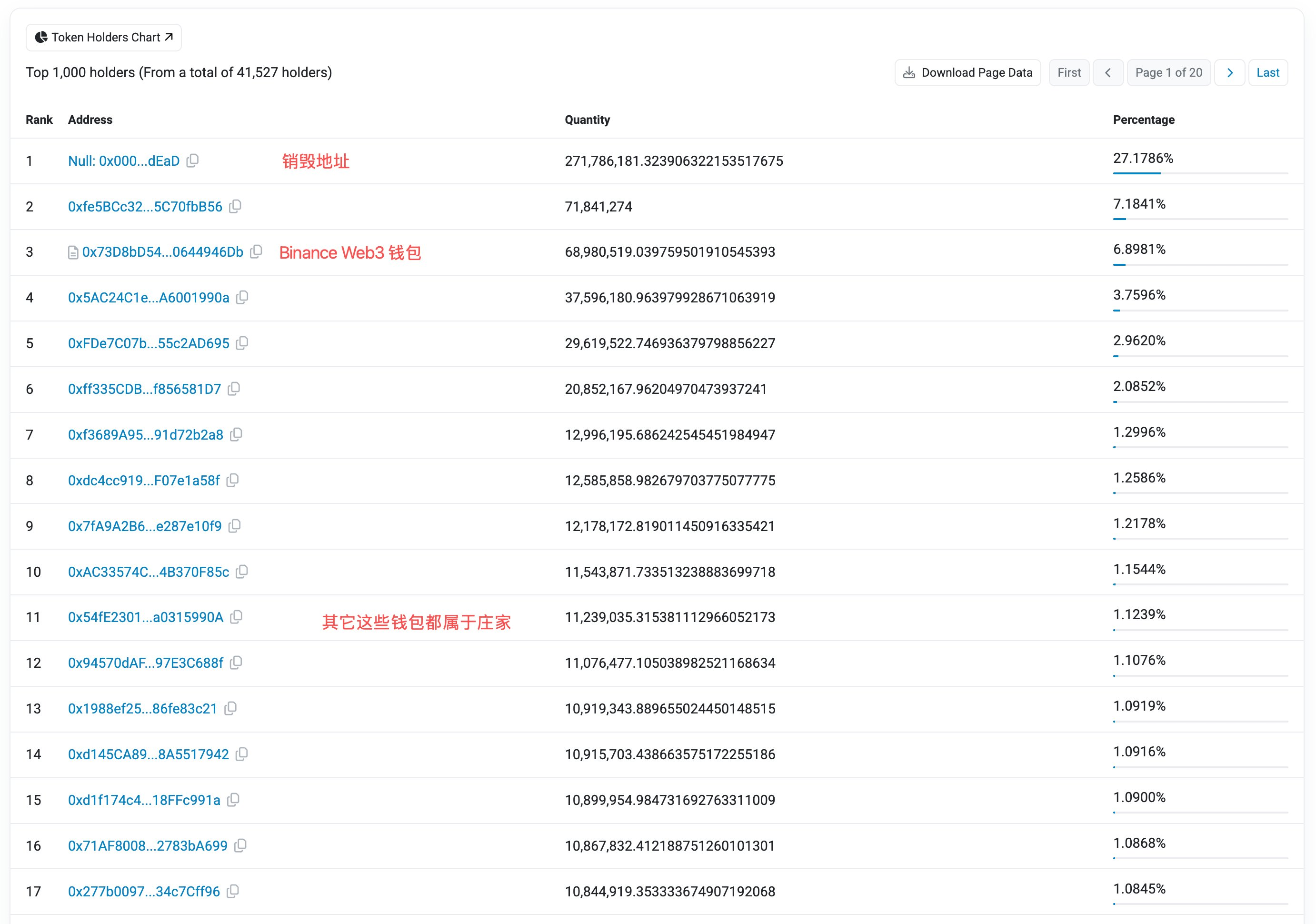Copy address 0x1988ef25...86fe83c21
This screenshot has width=1316, height=924.
pos(230,708)
